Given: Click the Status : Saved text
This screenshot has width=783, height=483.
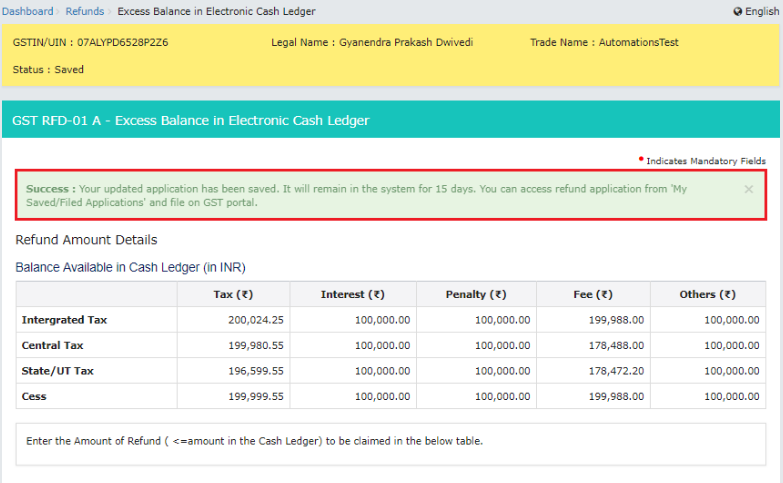Looking at the screenshot, I should point(48,69).
